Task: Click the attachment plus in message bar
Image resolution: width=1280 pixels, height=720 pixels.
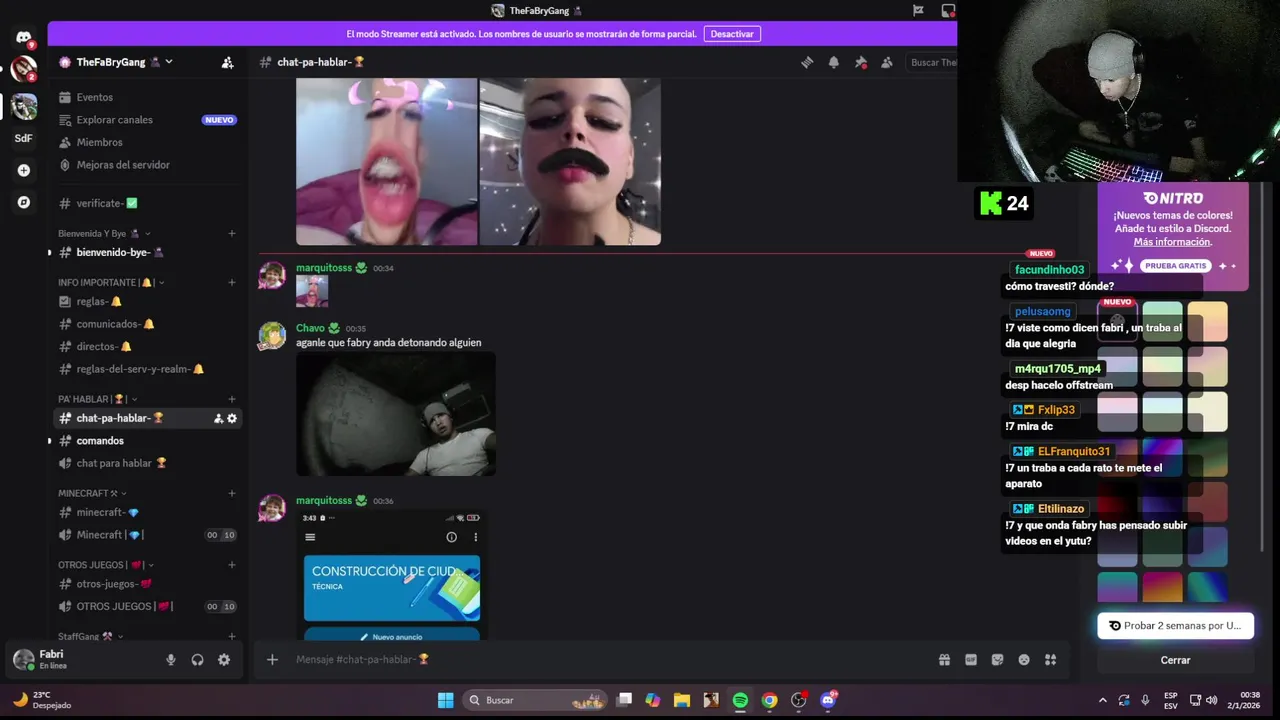Action: point(272,659)
